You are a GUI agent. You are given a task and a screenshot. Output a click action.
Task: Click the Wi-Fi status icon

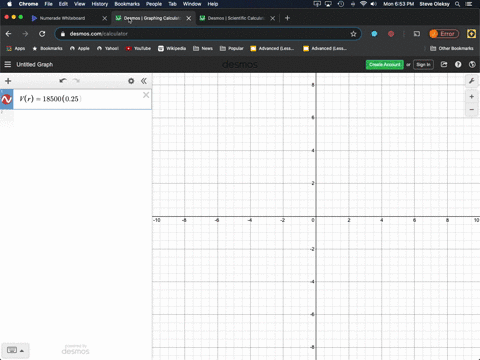[363, 4]
